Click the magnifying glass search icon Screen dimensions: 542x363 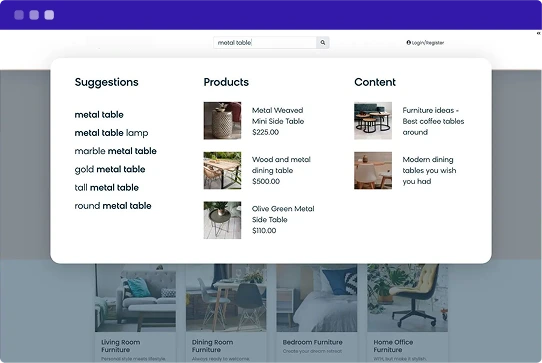tap(323, 43)
